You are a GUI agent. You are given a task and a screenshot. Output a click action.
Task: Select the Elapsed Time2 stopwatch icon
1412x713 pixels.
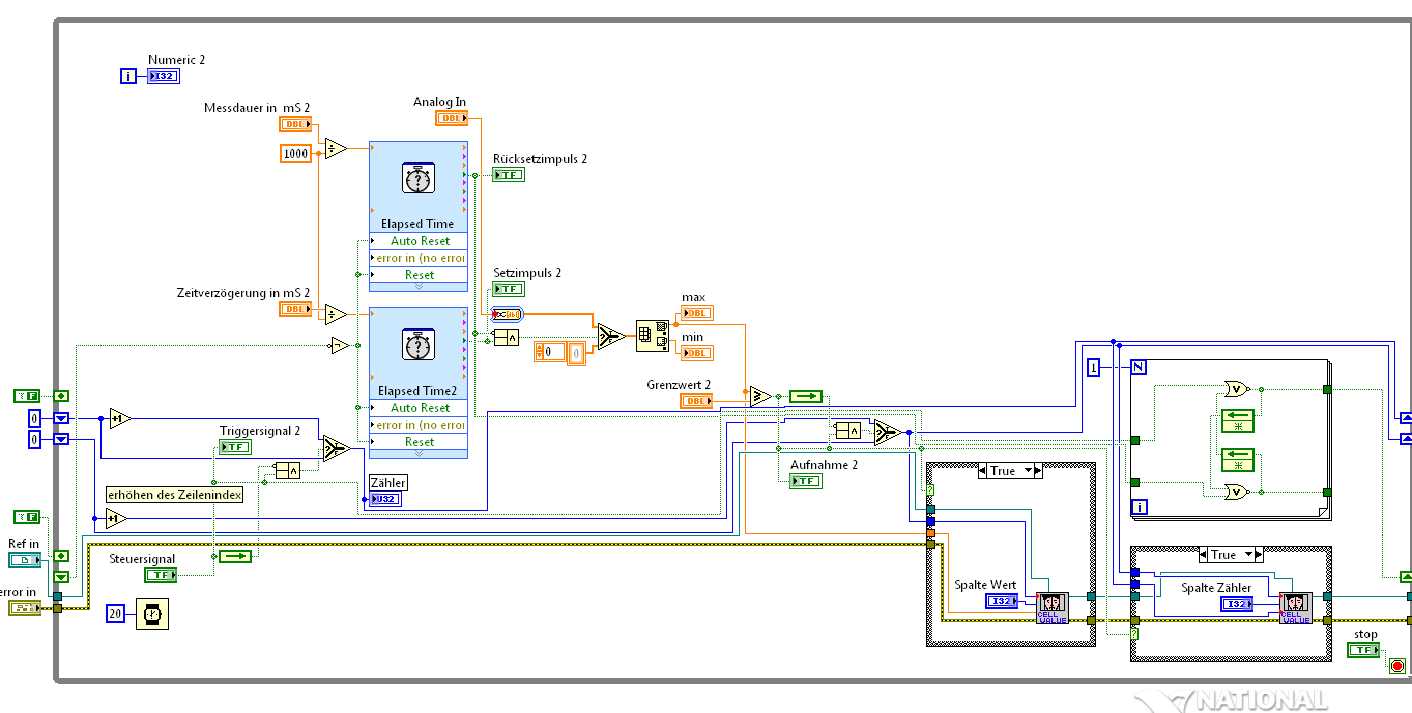[418, 345]
